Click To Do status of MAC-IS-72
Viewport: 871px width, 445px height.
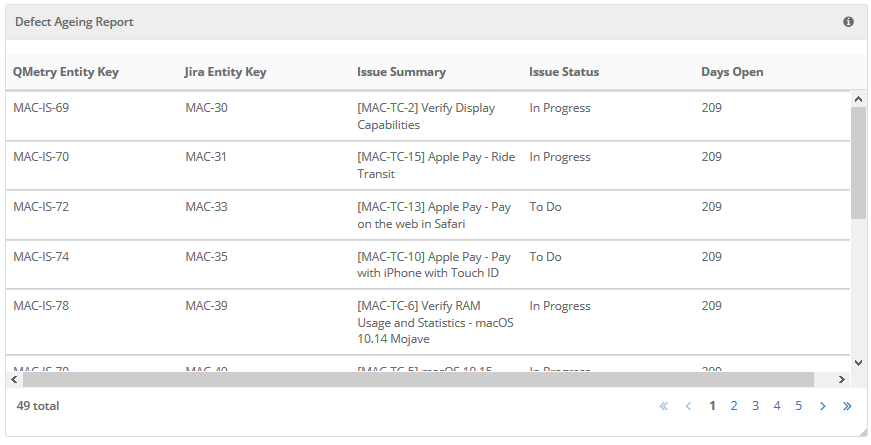(545, 207)
